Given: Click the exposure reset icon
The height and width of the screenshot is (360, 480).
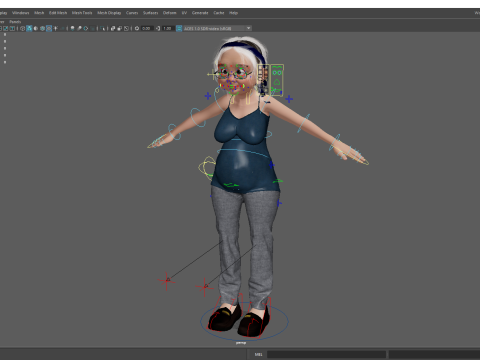Looking at the screenshot, I should 137,28.
